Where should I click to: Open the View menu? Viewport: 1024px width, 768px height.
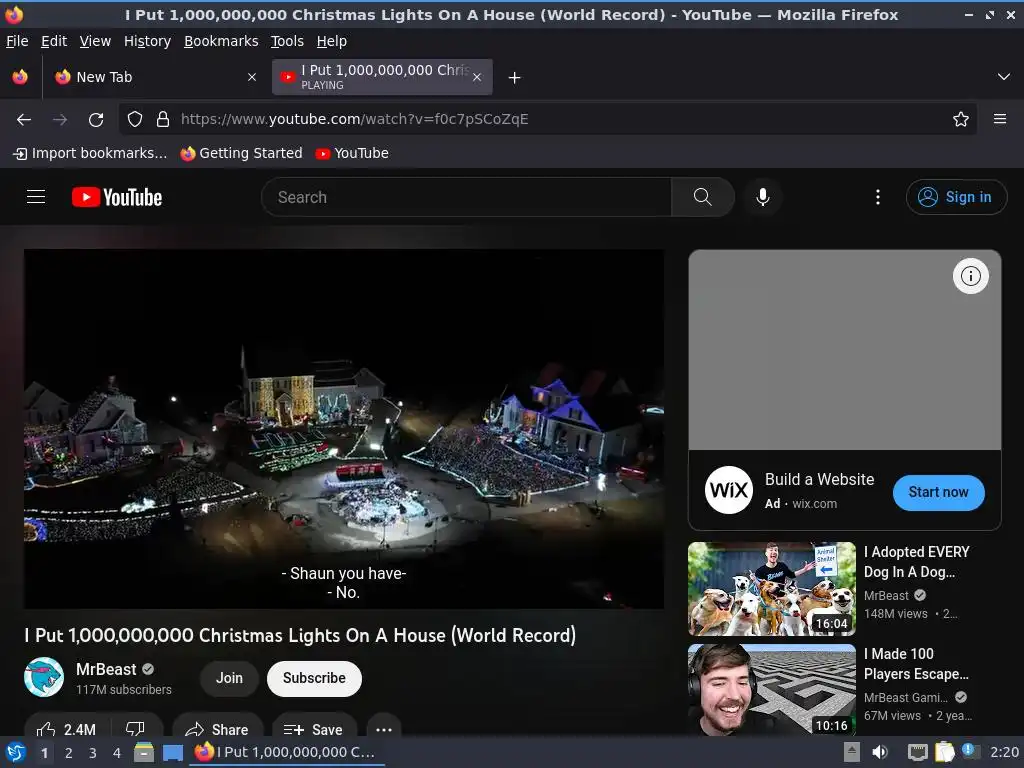coord(95,41)
